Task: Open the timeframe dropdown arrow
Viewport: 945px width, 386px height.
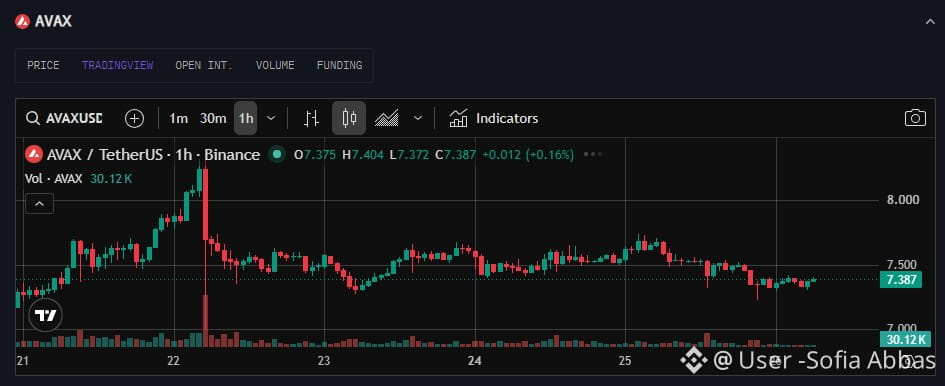Action: point(271,118)
